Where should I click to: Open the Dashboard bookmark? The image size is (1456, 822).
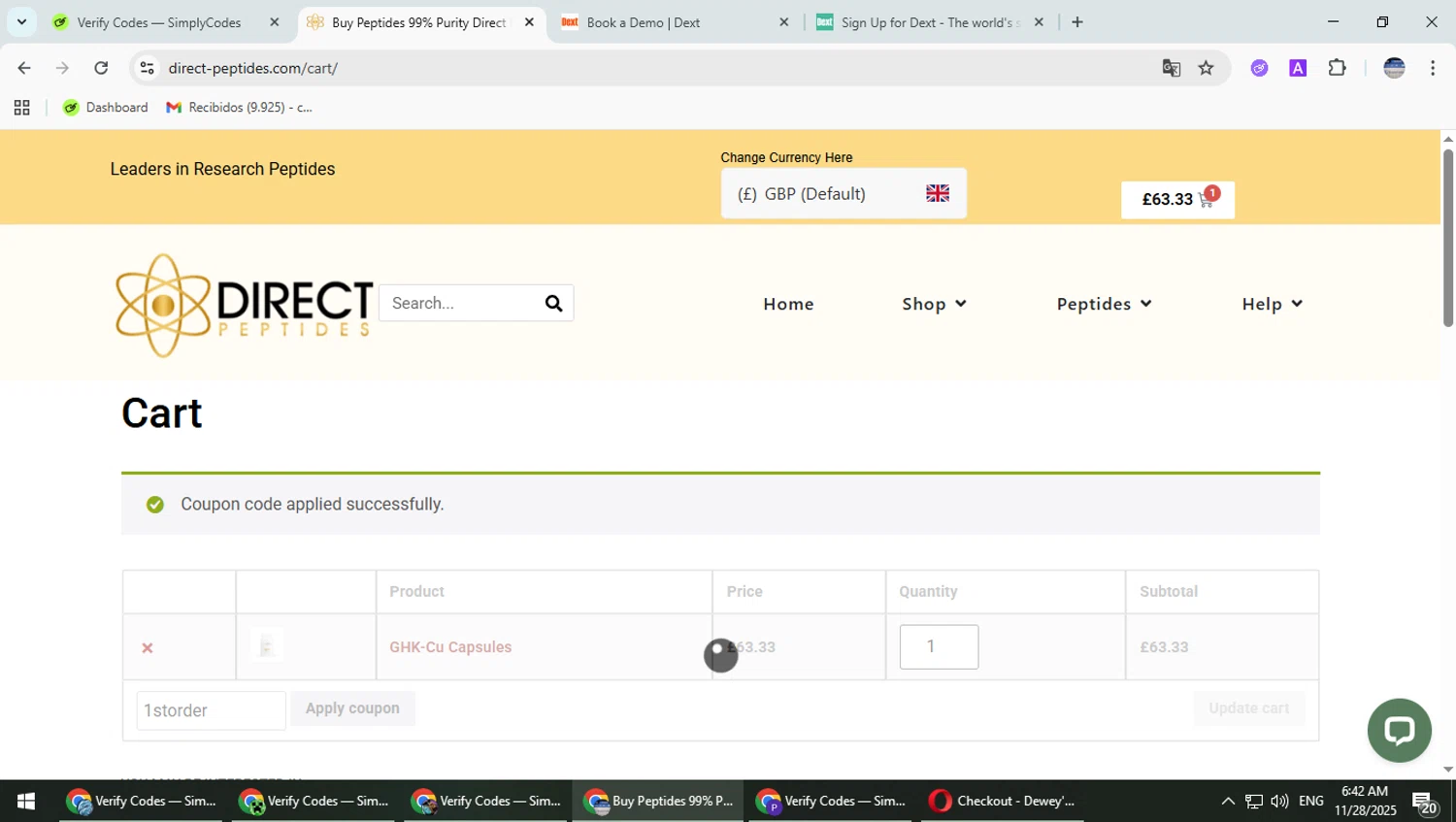click(106, 108)
